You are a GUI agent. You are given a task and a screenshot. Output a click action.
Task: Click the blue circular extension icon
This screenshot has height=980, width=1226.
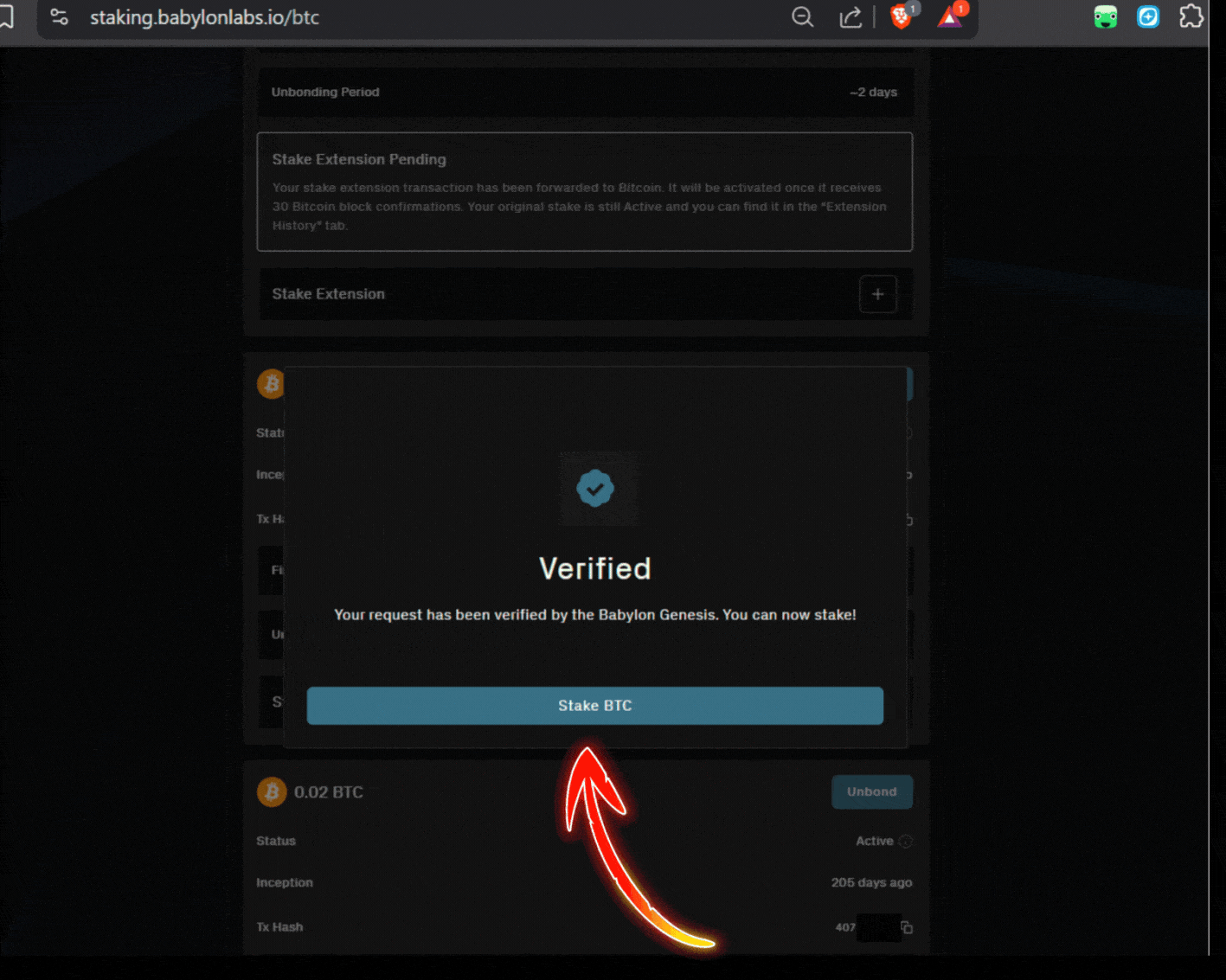(1147, 16)
